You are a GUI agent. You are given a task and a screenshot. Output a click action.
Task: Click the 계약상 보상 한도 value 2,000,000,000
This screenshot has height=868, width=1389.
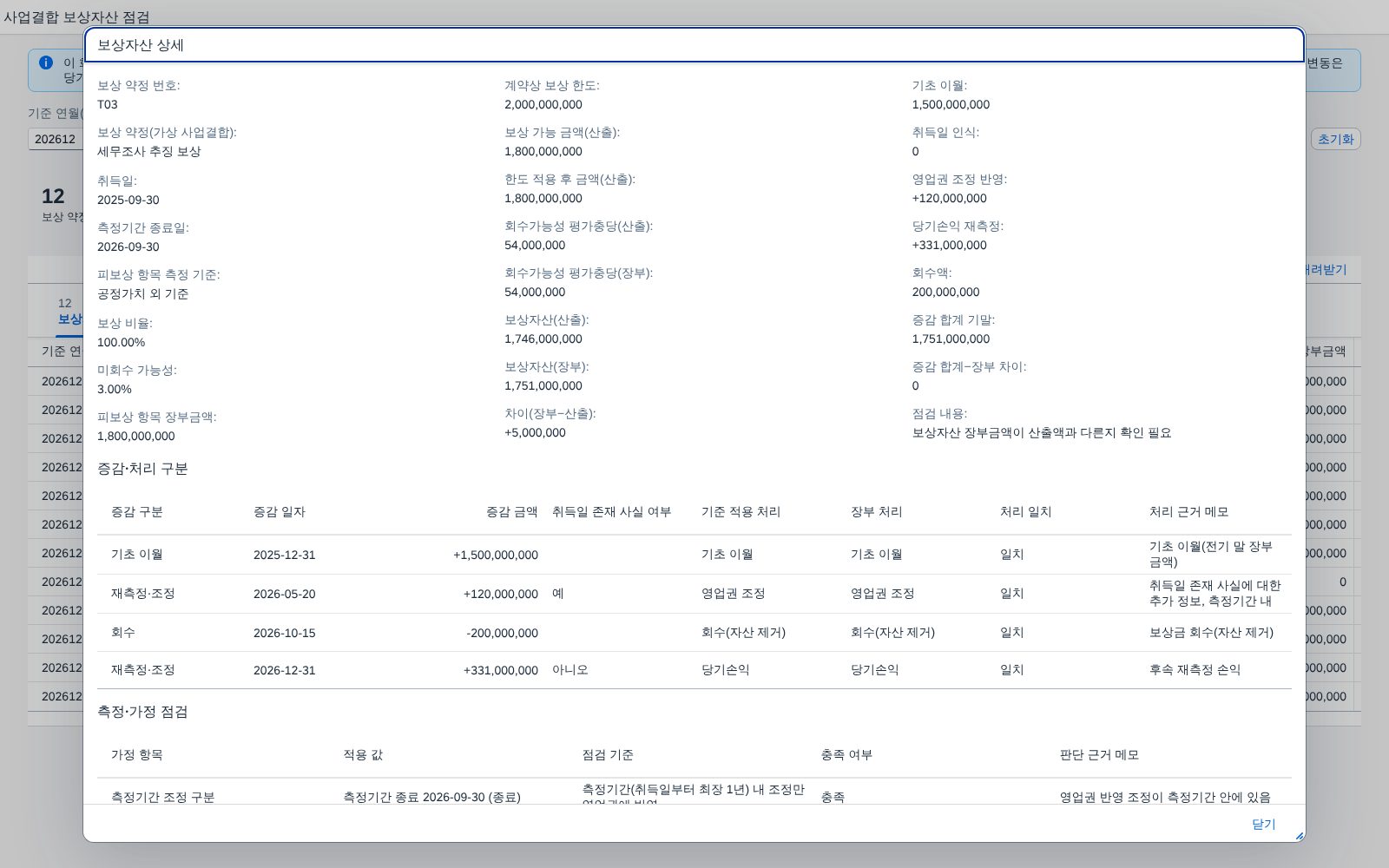pyautogui.click(x=543, y=104)
